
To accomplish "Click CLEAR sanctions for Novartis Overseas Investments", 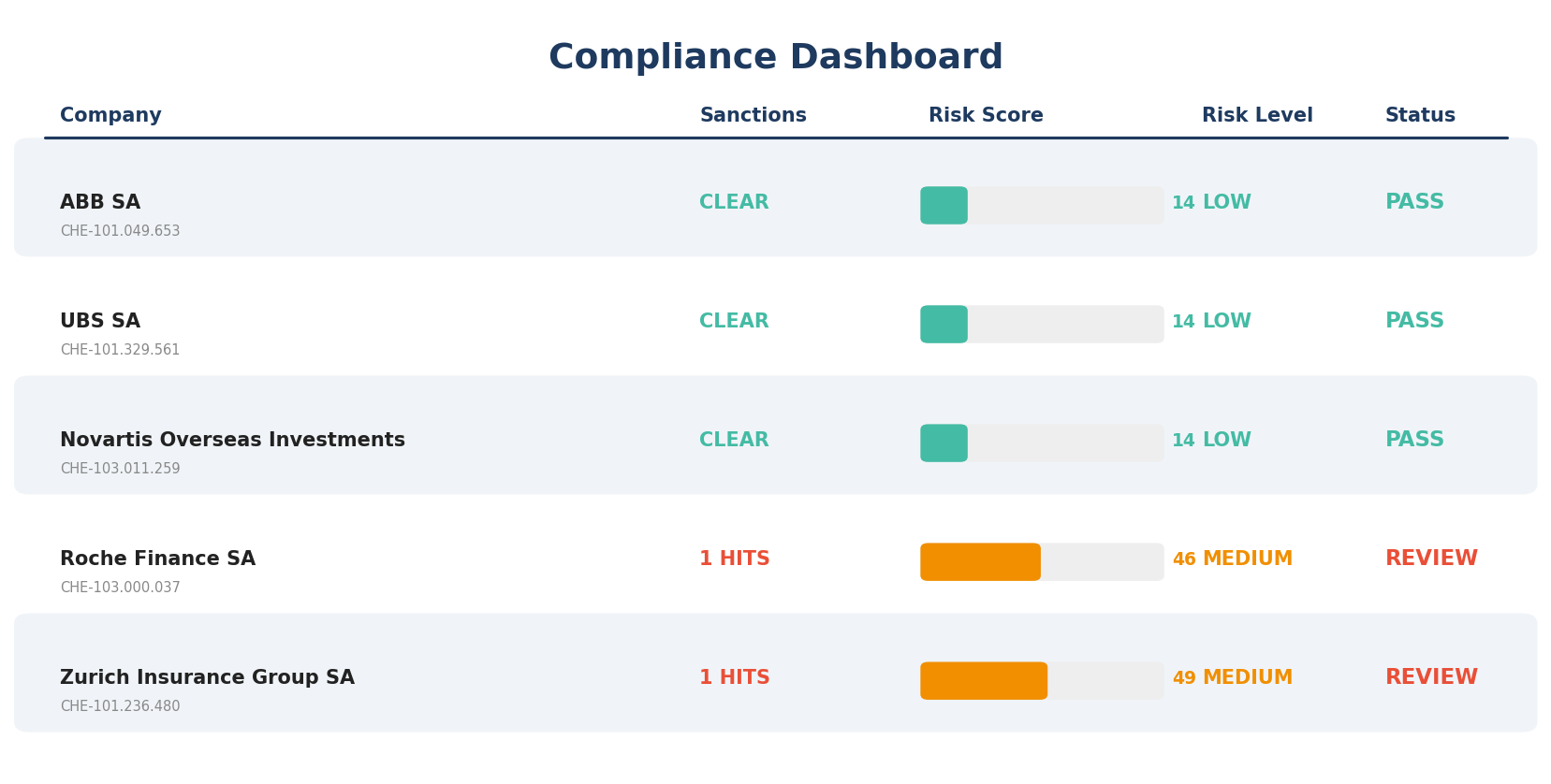I will tap(734, 441).
